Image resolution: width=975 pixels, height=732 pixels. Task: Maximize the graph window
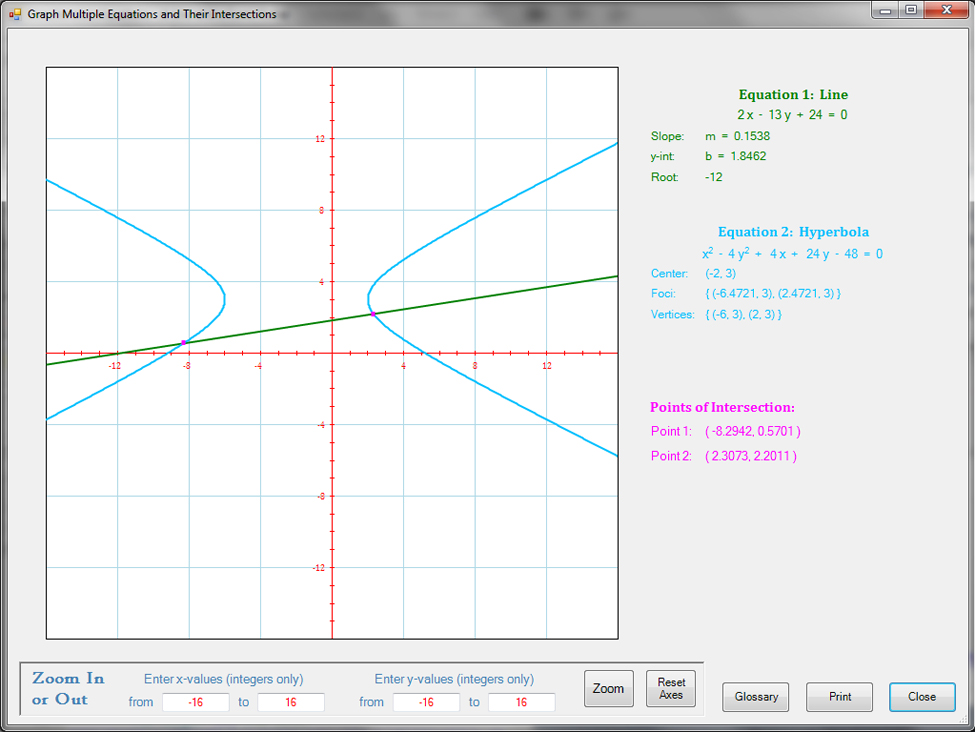(x=911, y=10)
